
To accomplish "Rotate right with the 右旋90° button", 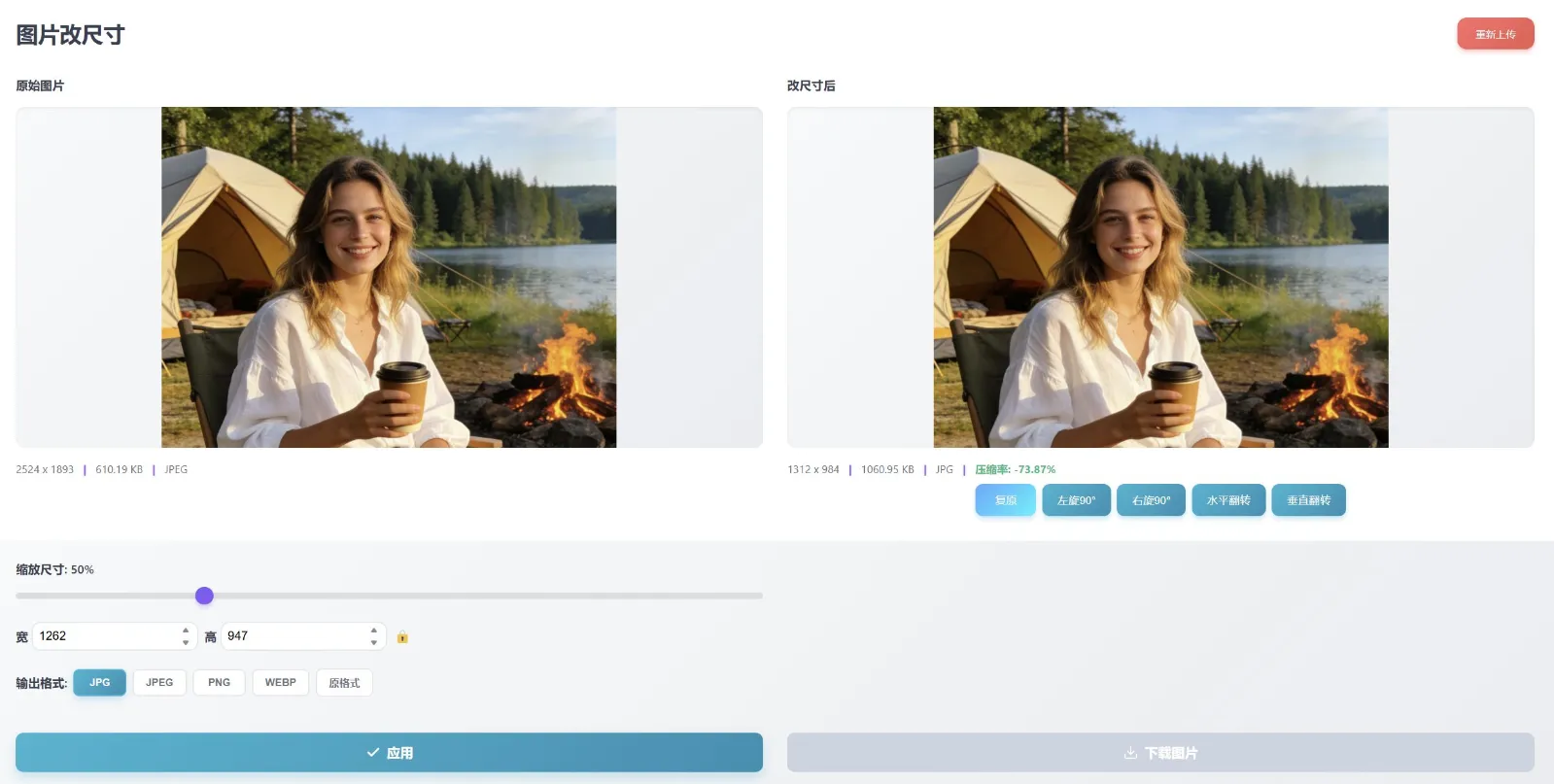I will 1151,500.
